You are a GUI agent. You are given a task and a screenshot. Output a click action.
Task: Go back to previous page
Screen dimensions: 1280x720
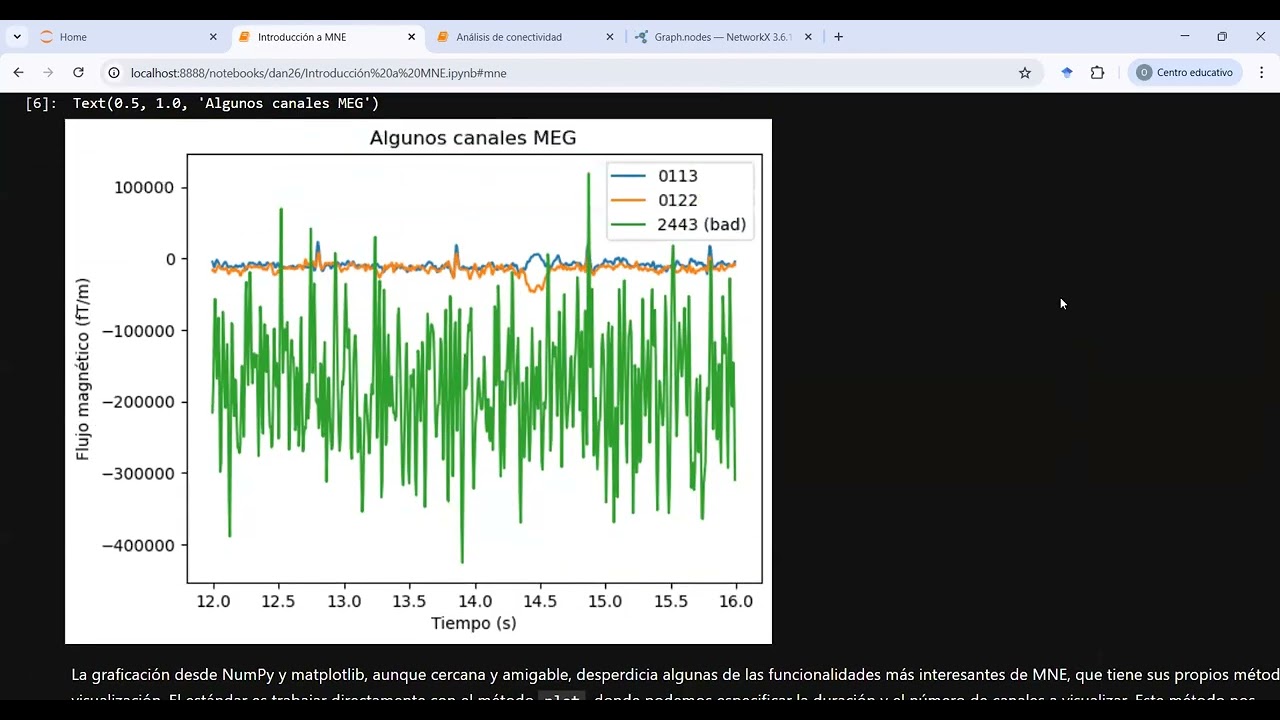18,73
